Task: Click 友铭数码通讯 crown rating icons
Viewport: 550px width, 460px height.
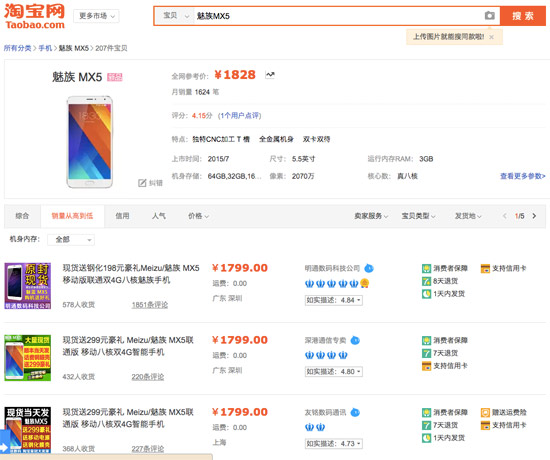Action: pos(315,427)
